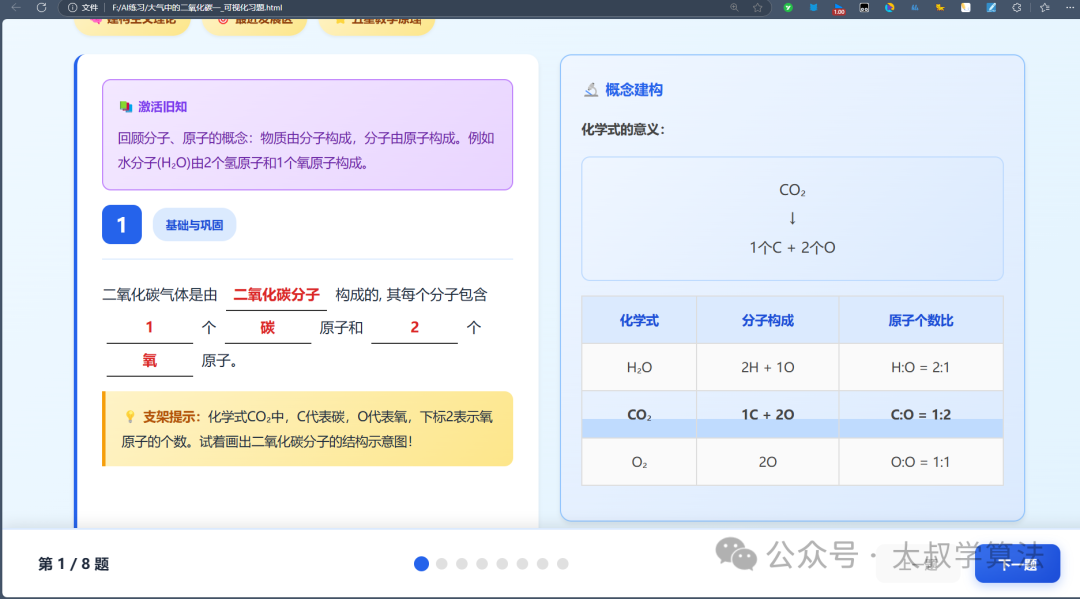Click the 建构主义理论 tag
Image resolution: width=1080 pixels, height=599 pixels.
(133, 22)
